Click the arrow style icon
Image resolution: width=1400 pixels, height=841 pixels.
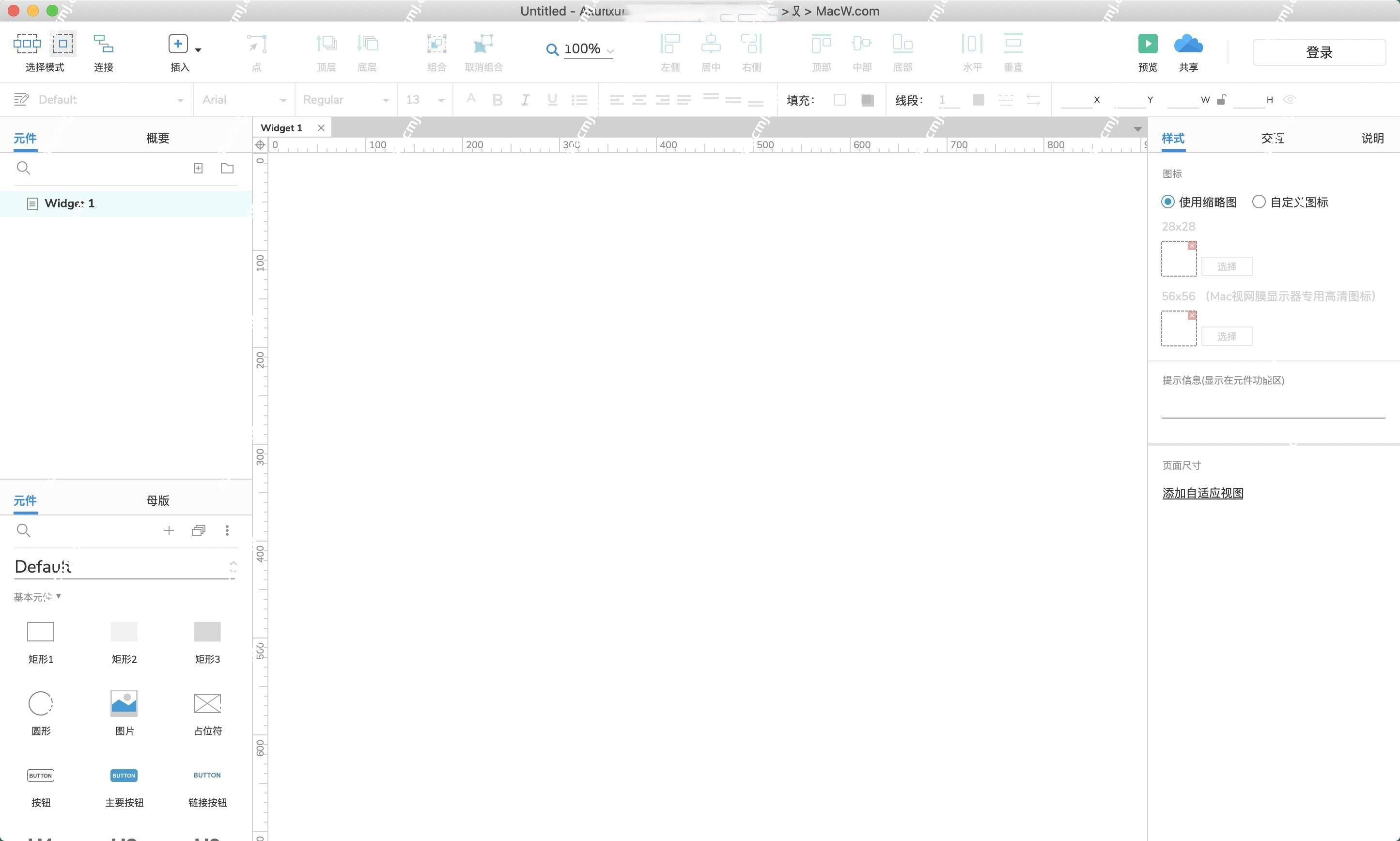point(1033,100)
